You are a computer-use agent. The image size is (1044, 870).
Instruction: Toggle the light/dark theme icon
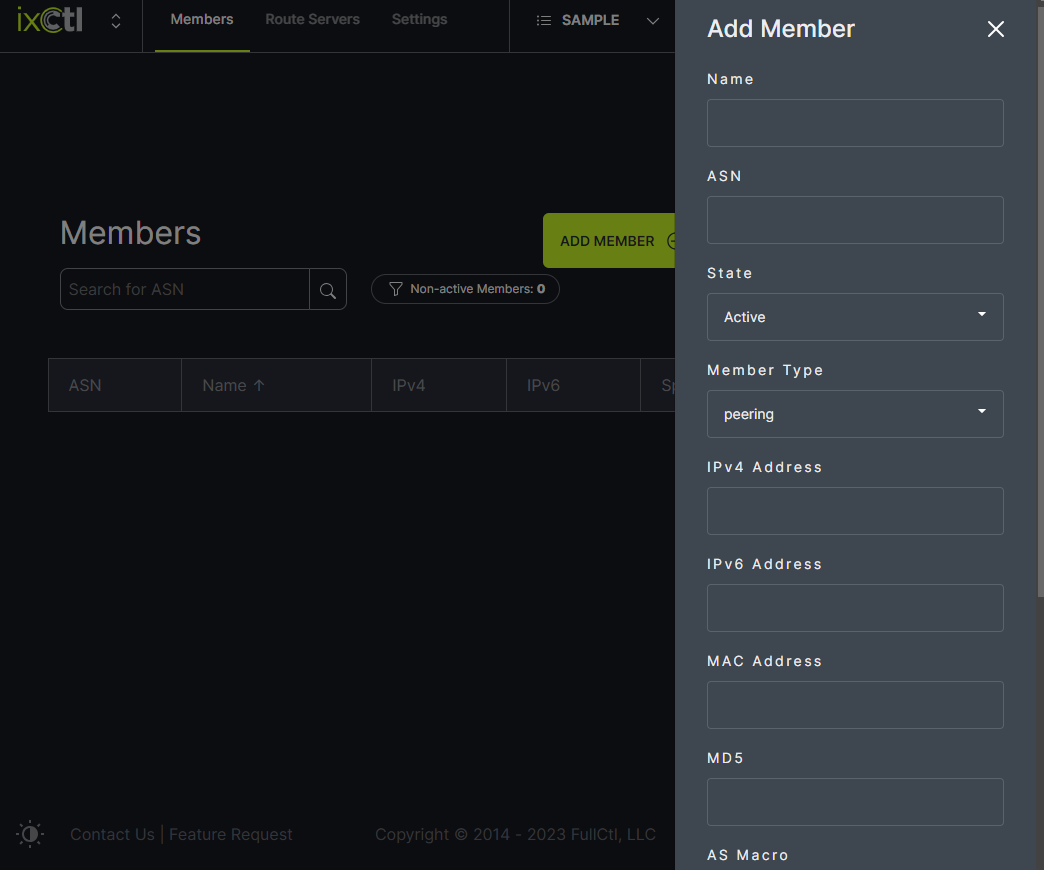pos(30,834)
